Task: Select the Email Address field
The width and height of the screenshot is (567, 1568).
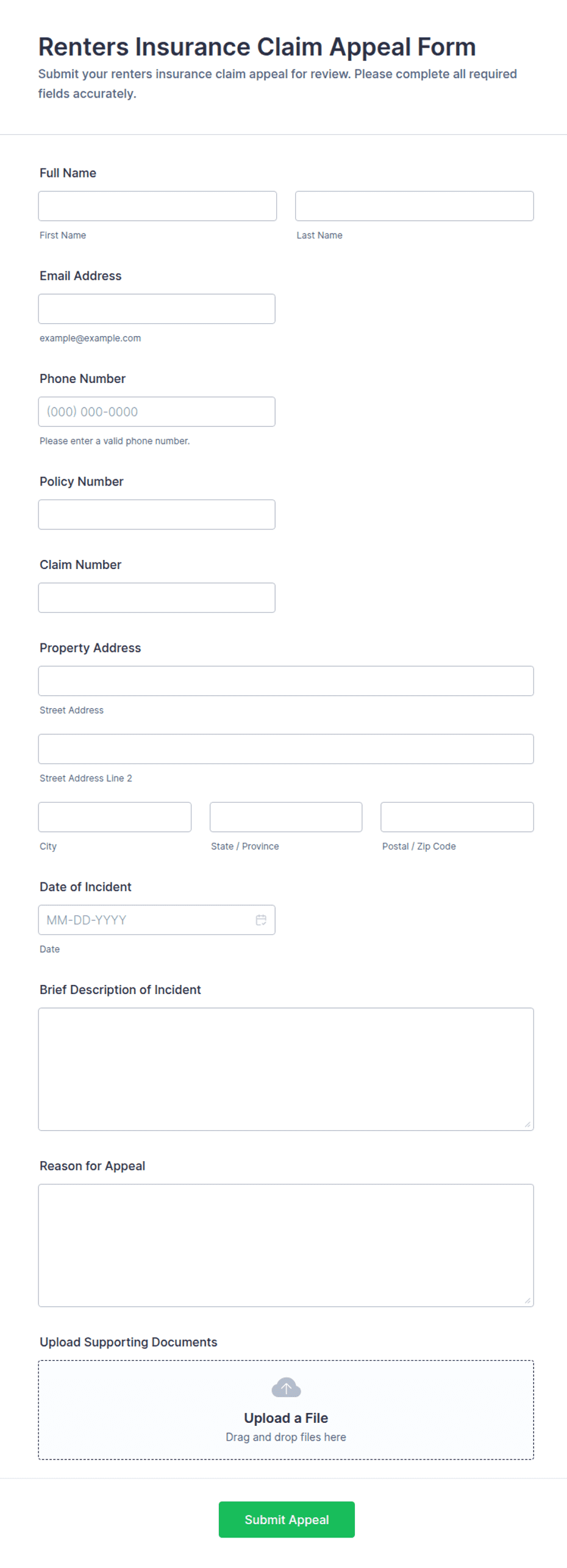Action: pyautogui.click(x=157, y=309)
